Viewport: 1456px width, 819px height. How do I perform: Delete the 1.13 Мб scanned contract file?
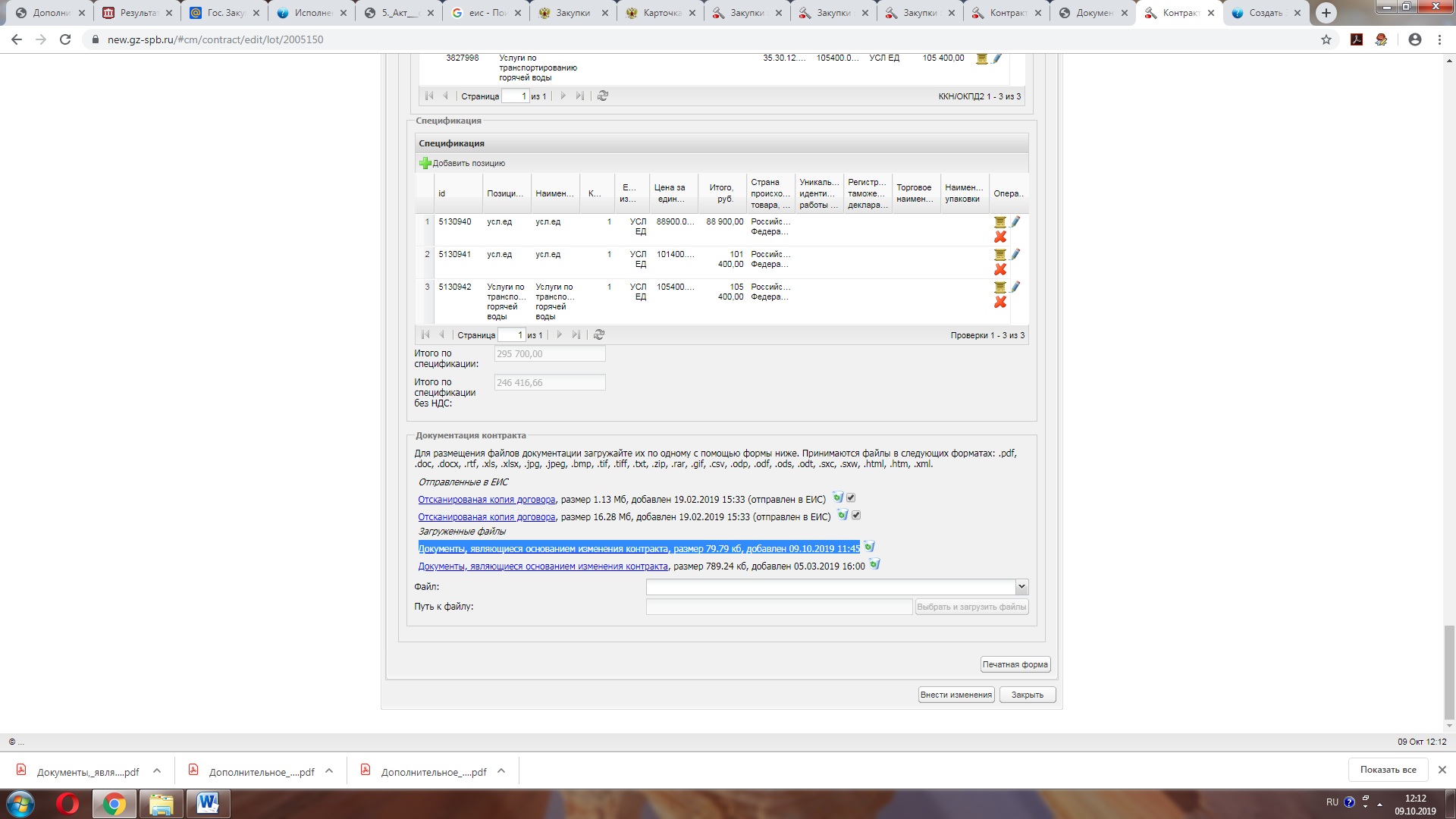[x=838, y=497]
